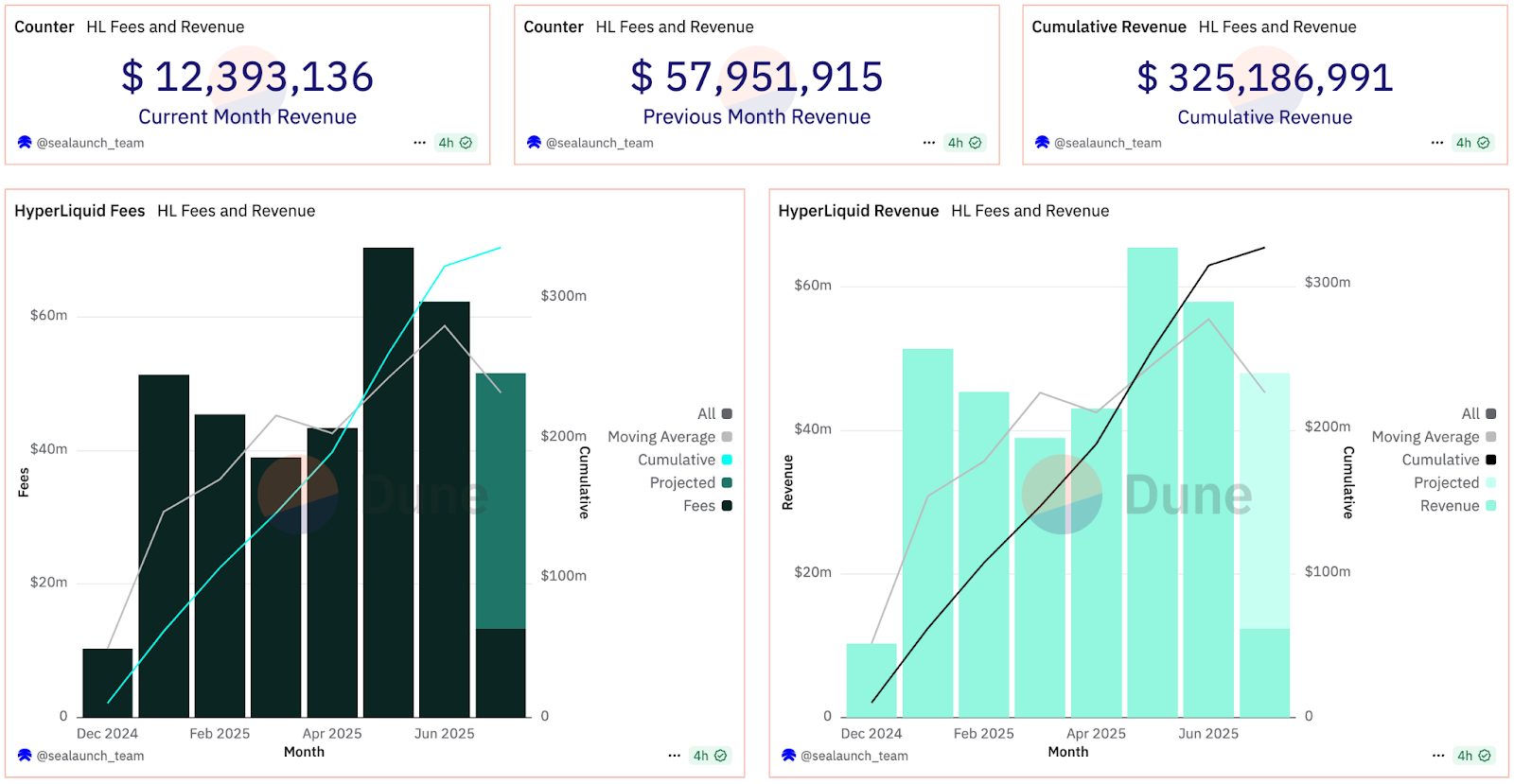Image resolution: width=1514 pixels, height=784 pixels.
Task: Open @sealaunch_team profile under HyperLiquid Fees chart
Action: click(90, 756)
